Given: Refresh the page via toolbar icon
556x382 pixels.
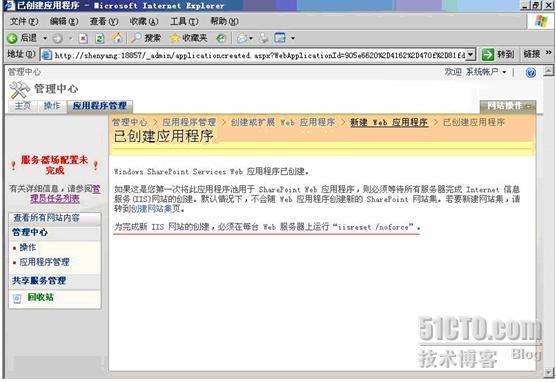Looking at the screenshot, I should pyautogui.click(x=100, y=38).
